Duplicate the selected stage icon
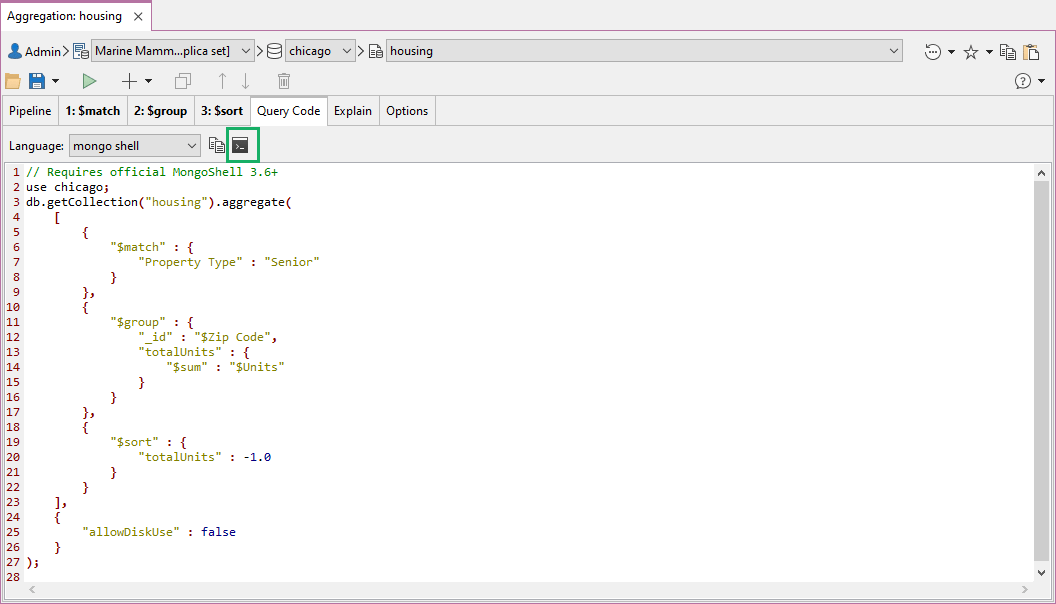 tap(183, 81)
